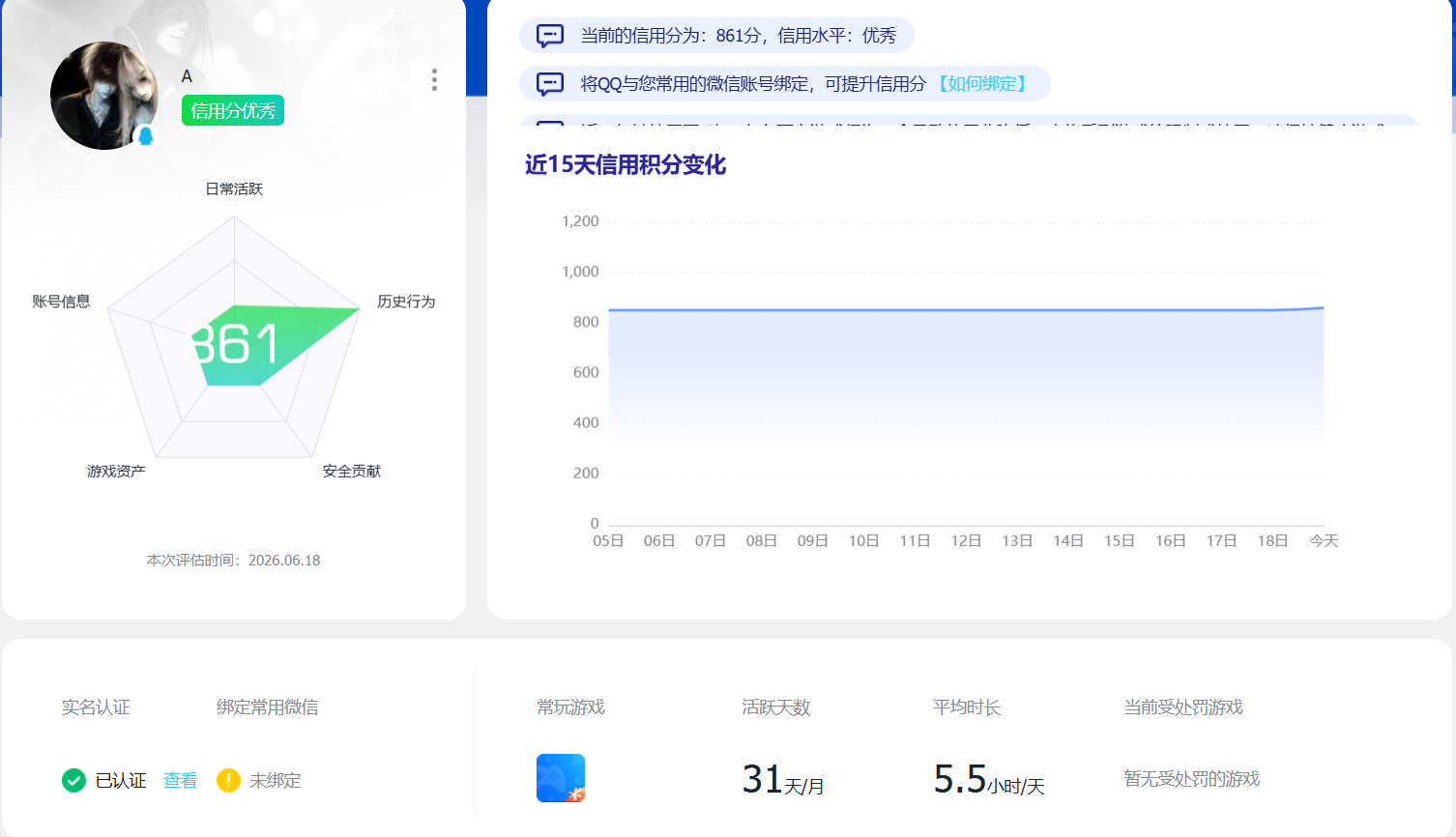This screenshot has height=837, width=1456.
Task: Click the green 信用分优秀 badge
Action: point(233,110)
